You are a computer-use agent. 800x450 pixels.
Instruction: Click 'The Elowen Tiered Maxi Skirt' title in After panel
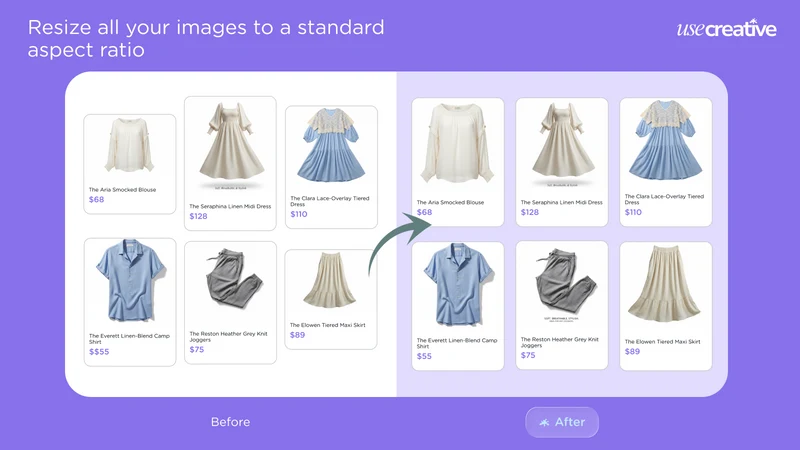(662, 342)
